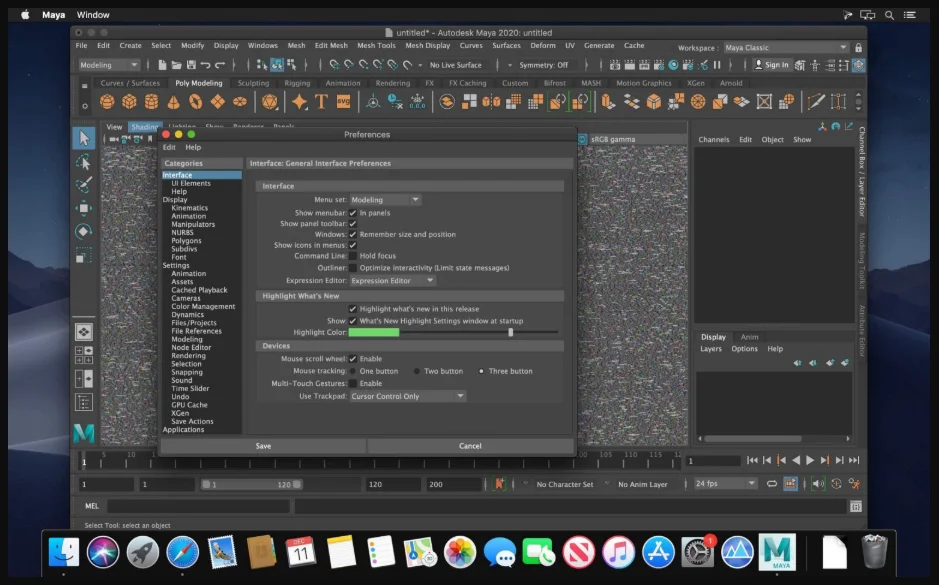Click the playback range slider bar
Screen dimensions: 939x585
[x=252, y=484]
